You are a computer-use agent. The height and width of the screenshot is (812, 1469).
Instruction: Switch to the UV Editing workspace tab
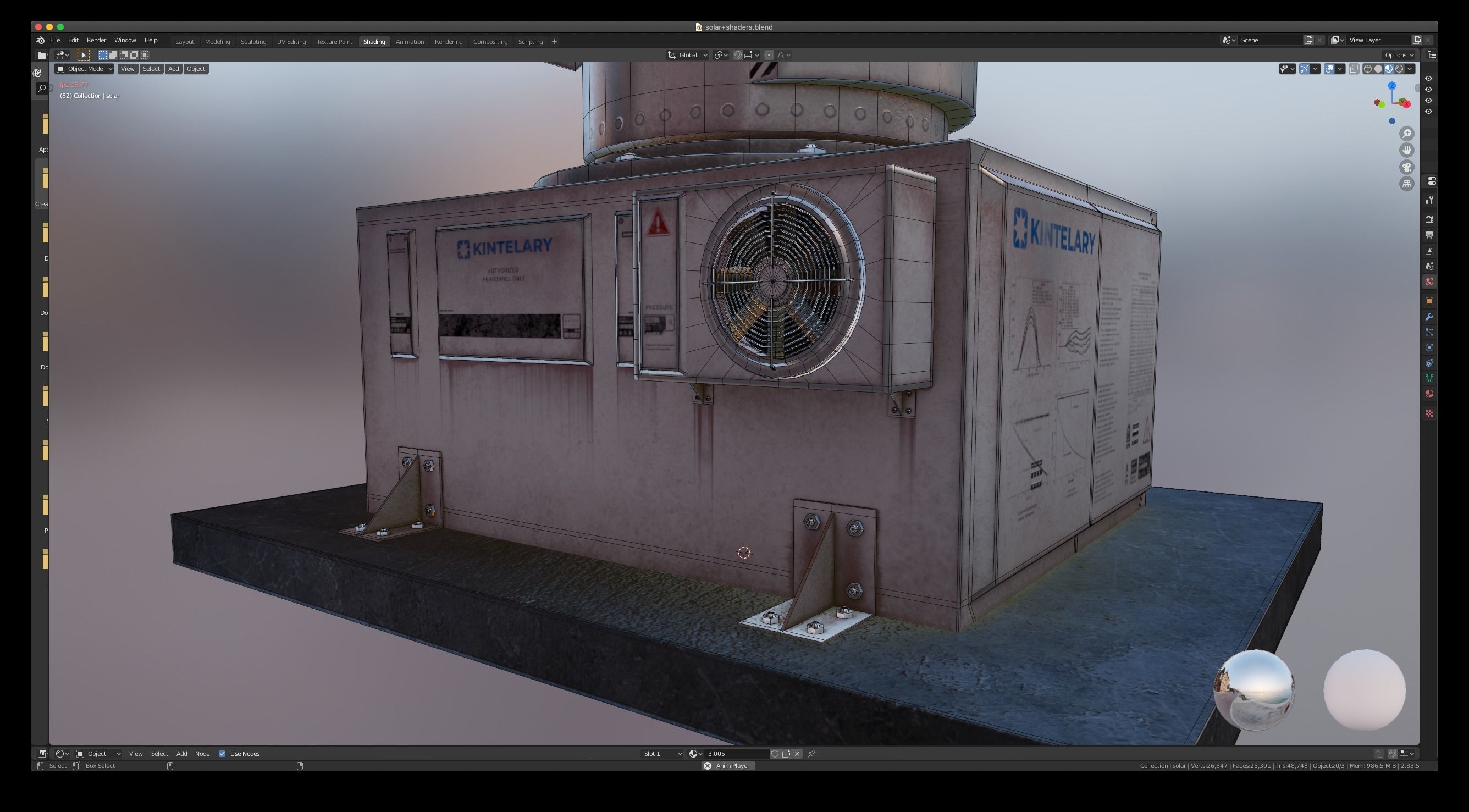(x=291, y=42)
